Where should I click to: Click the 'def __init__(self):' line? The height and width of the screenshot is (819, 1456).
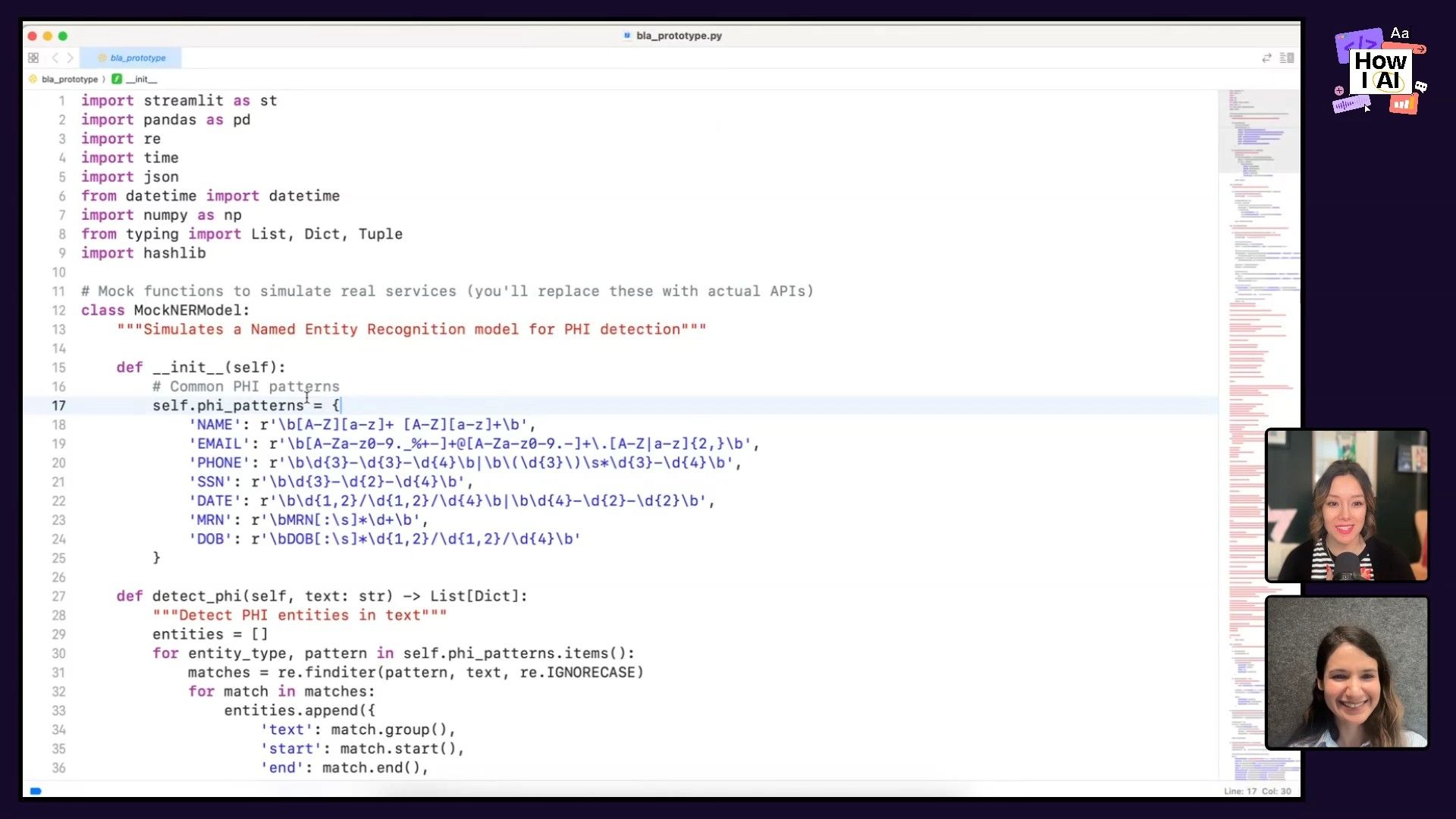tap(201, 367)
